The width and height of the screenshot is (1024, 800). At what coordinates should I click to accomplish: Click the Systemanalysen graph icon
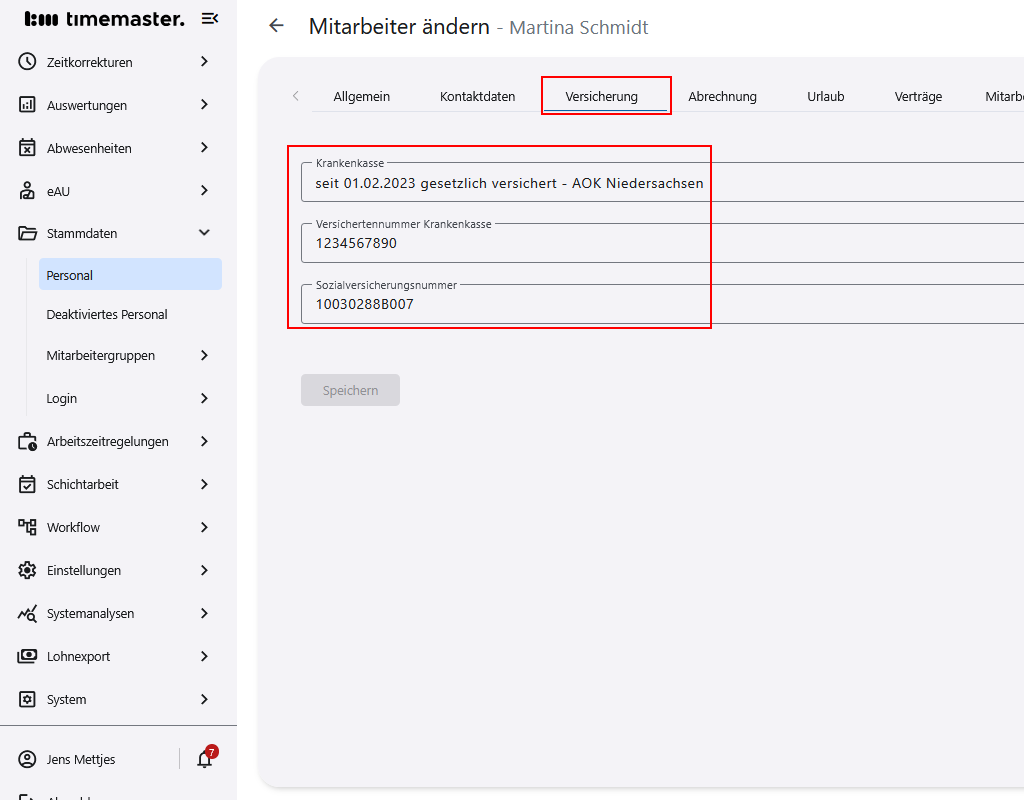click(28, 613)
